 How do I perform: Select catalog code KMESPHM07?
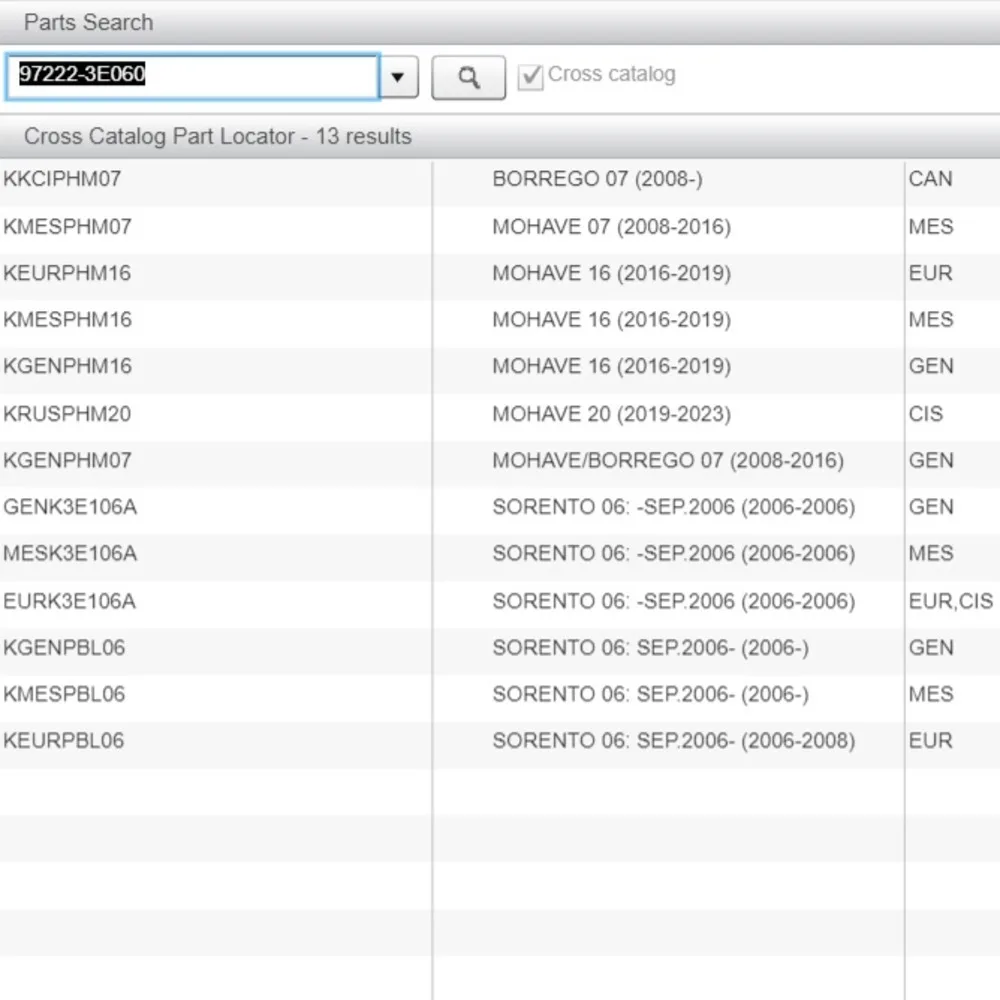click(67, 226)
